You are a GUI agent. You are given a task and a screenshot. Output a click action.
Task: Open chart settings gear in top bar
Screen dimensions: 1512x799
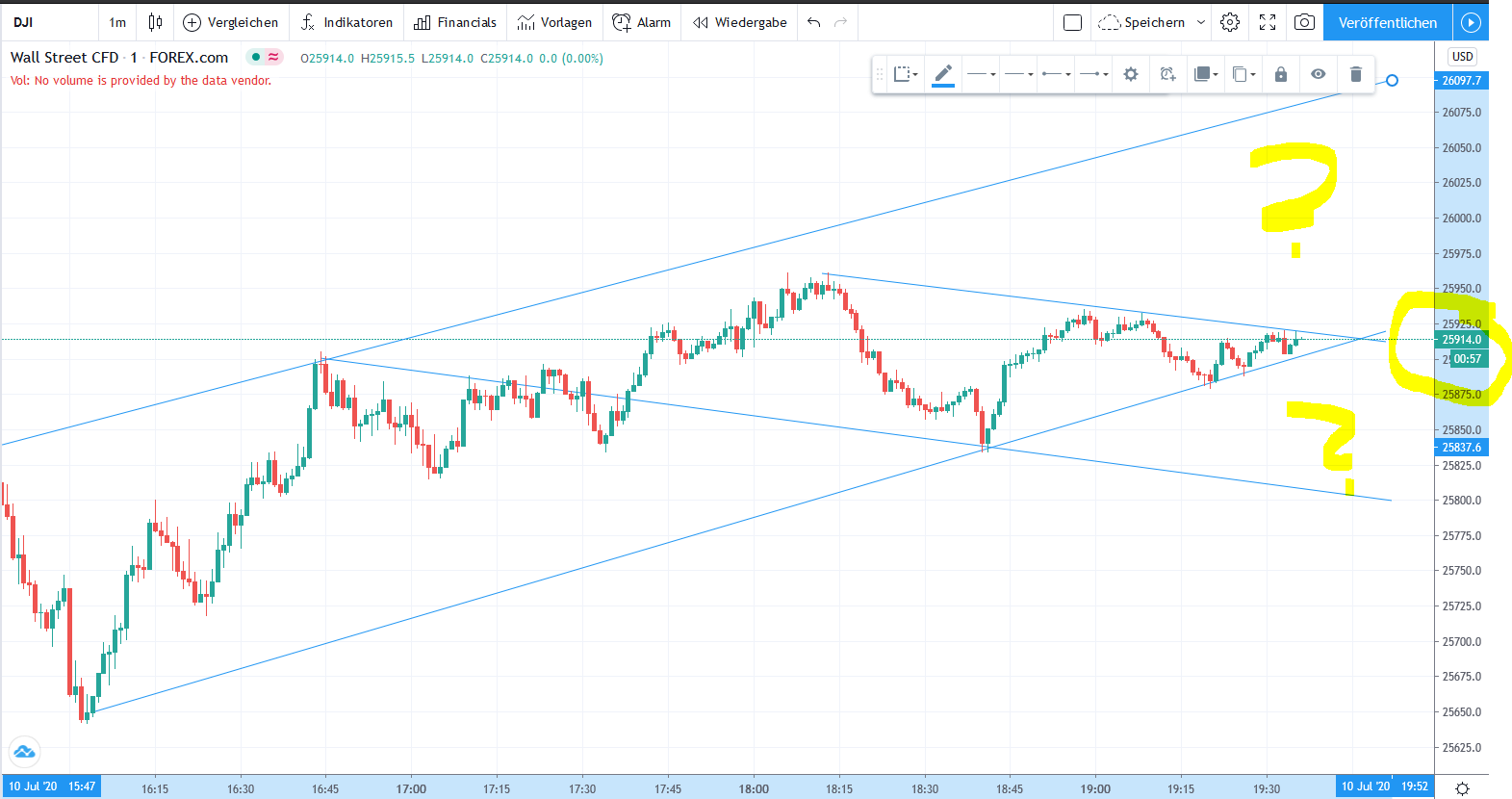click(1230, 22)
